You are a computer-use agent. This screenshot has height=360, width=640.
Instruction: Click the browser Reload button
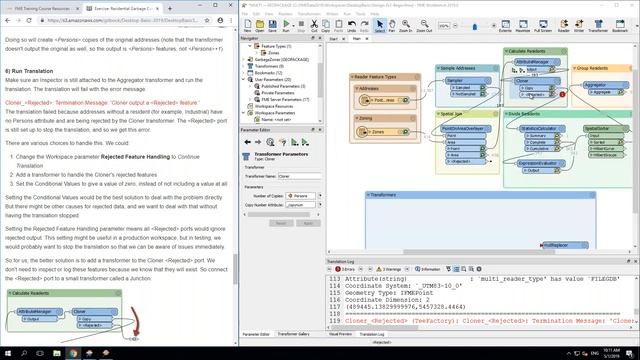(x=29, y=20)
